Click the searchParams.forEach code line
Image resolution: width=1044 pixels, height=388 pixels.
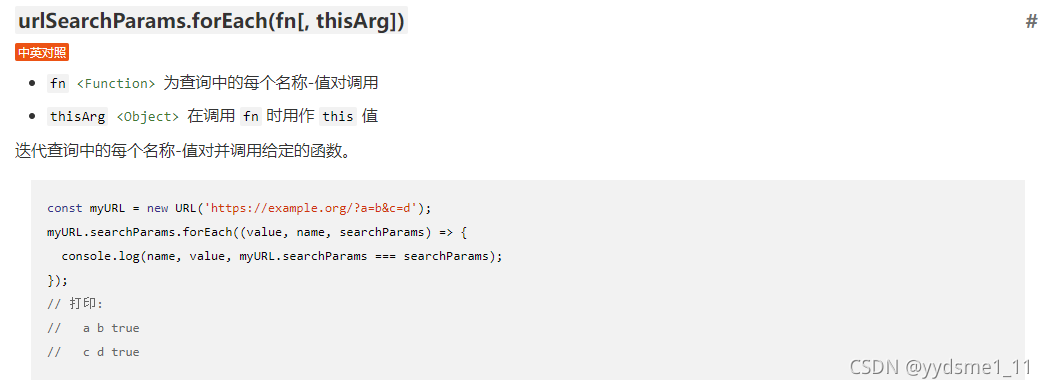pyautogui.click(x=258, y=232)
